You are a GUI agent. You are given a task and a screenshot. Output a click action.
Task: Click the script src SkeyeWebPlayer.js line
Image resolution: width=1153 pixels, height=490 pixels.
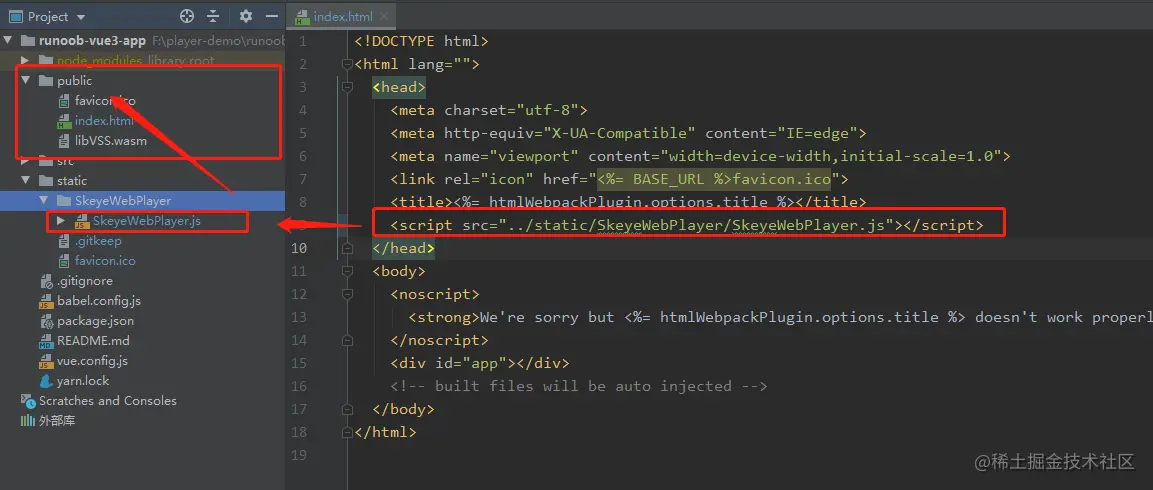(686, 225)
